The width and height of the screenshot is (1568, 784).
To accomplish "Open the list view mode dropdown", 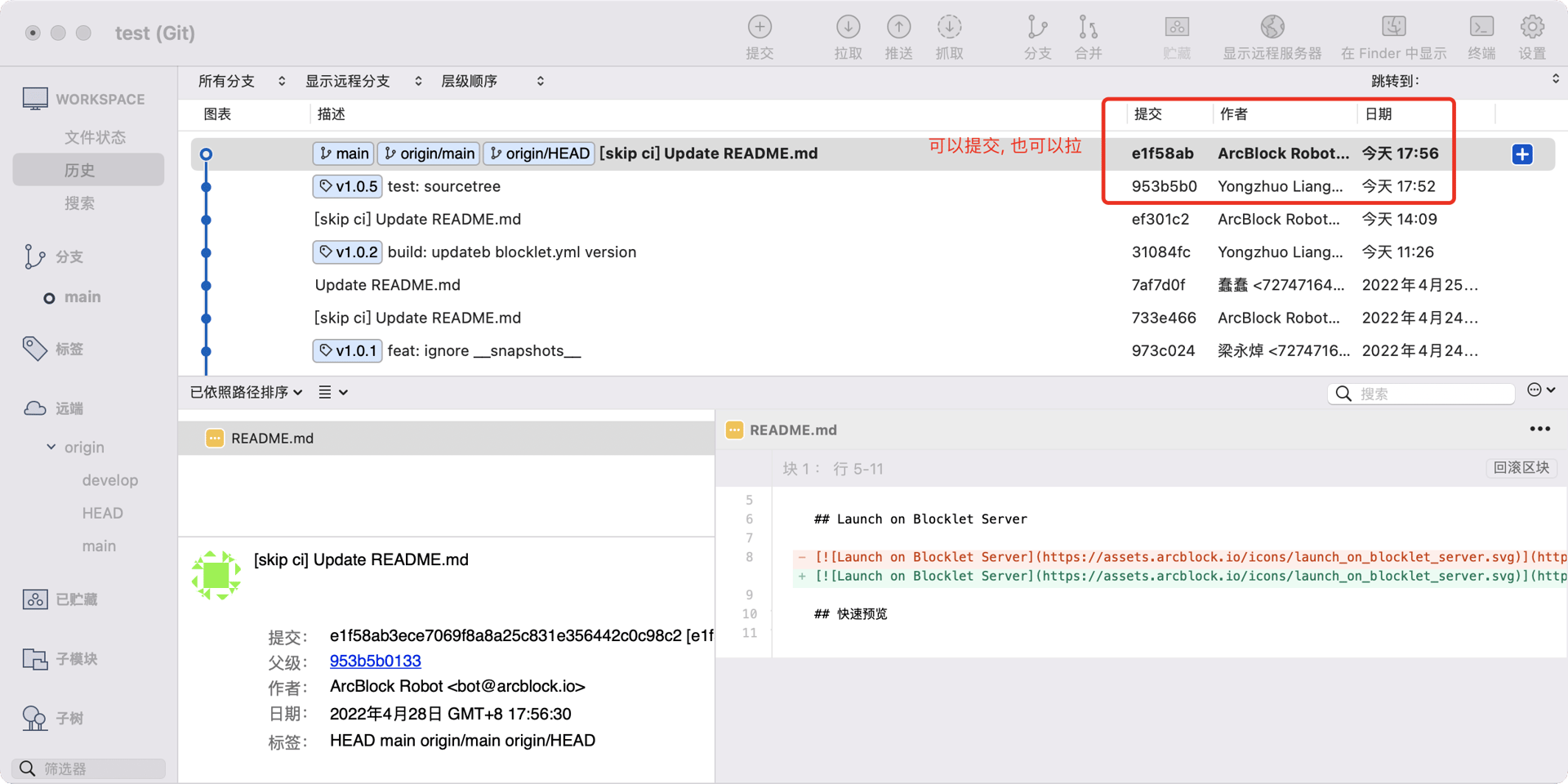I will click(x=333, y=392).
